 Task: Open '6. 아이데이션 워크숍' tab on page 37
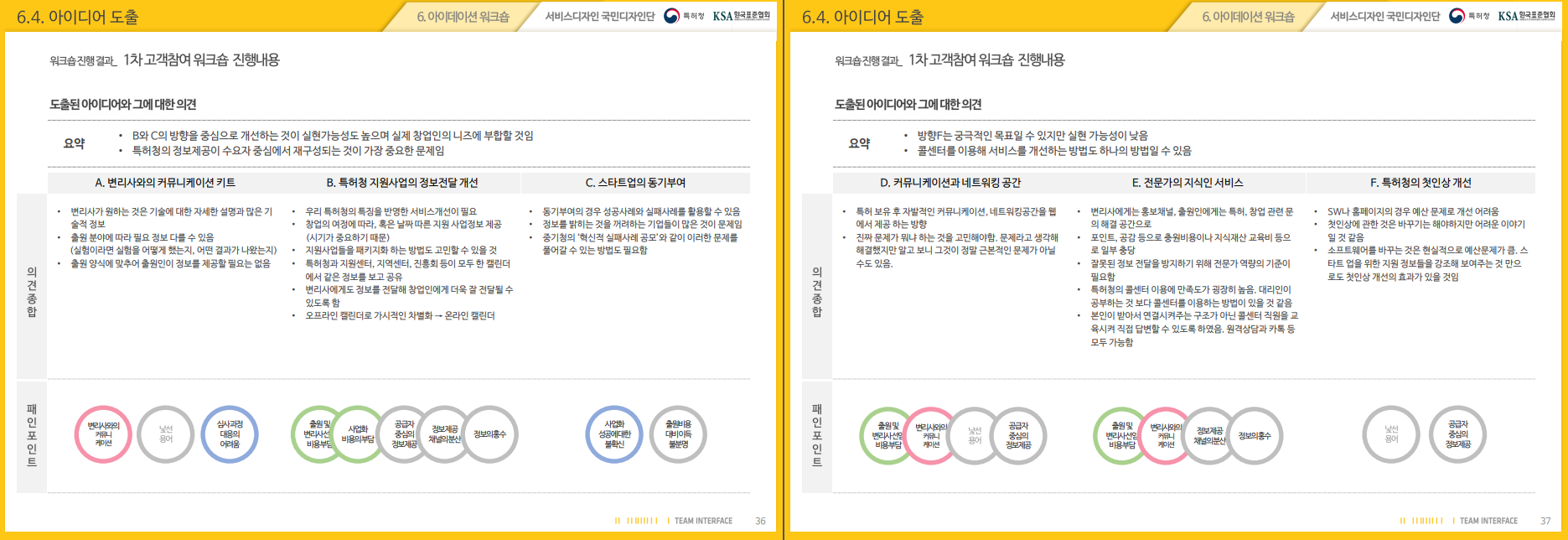[1248, 17]
